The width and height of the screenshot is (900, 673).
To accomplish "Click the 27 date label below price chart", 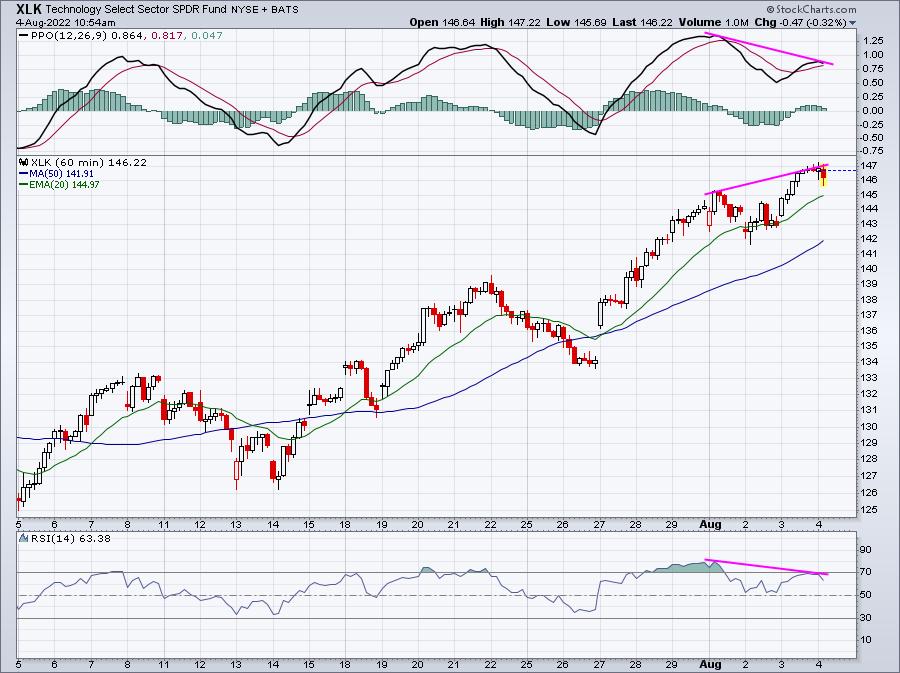I will 599,524.
